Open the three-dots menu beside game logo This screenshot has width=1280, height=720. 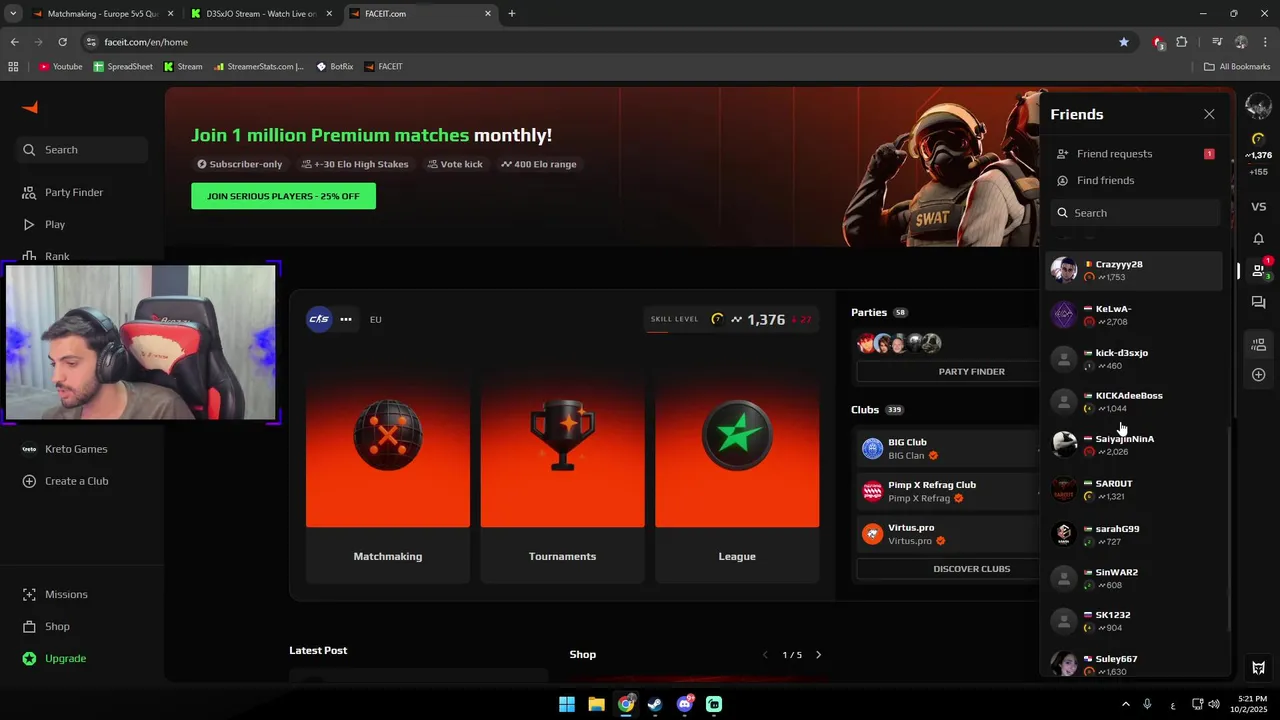pyautogui.click(x=346, y=320)
